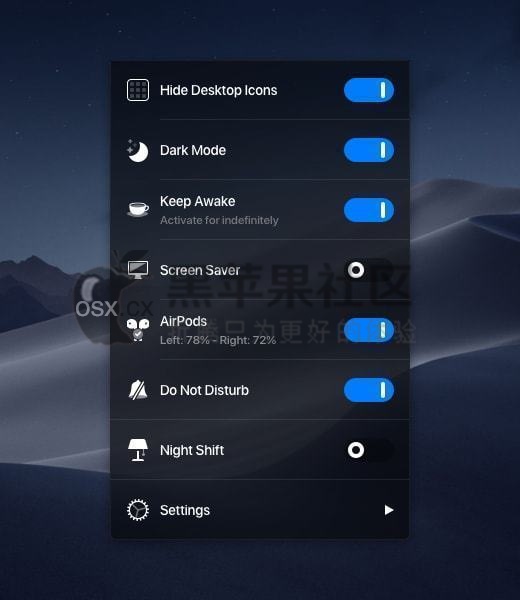Click the Hide Desktop Icons grid icon
Screen dimensions: 520x600
(138, 90)
